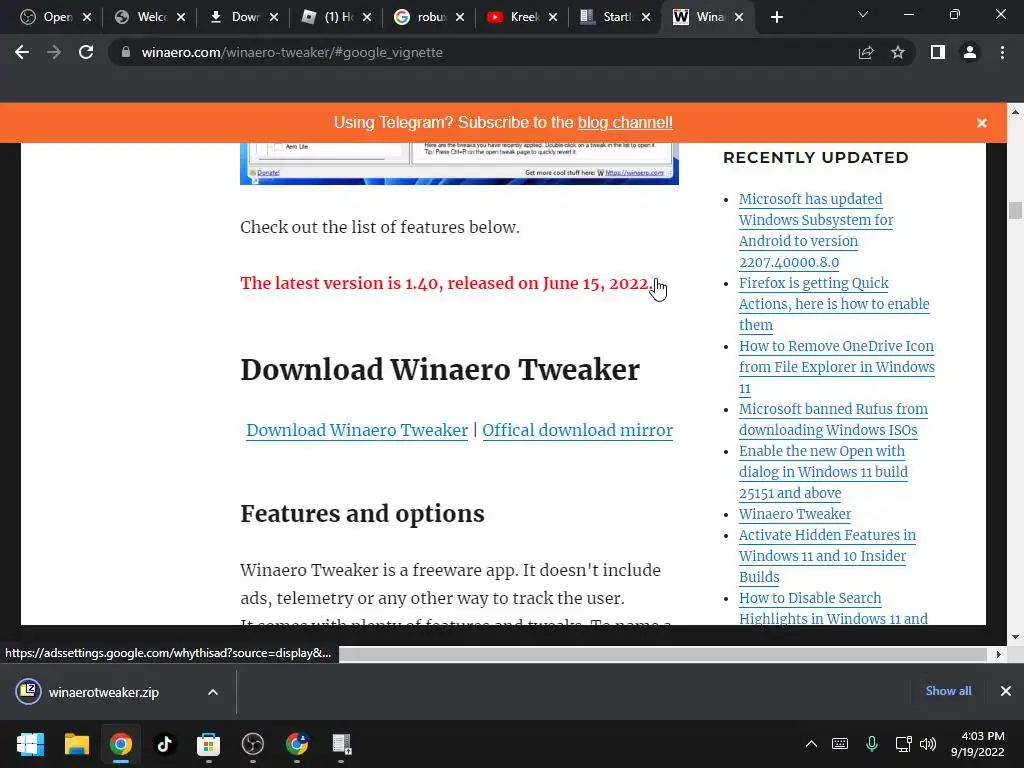Open Winaero Tweaker sidebar link
The image size is (1024, 768).
pos(795,514)
